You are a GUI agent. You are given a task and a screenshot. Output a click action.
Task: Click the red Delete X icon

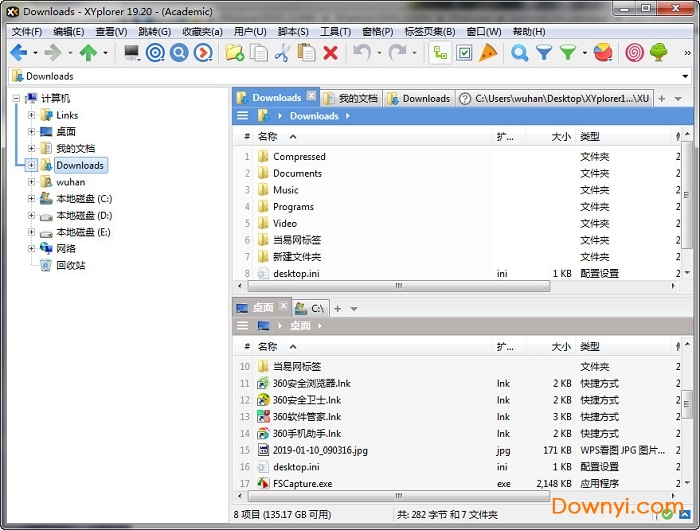pyautogui.click(x=330, y=53)
